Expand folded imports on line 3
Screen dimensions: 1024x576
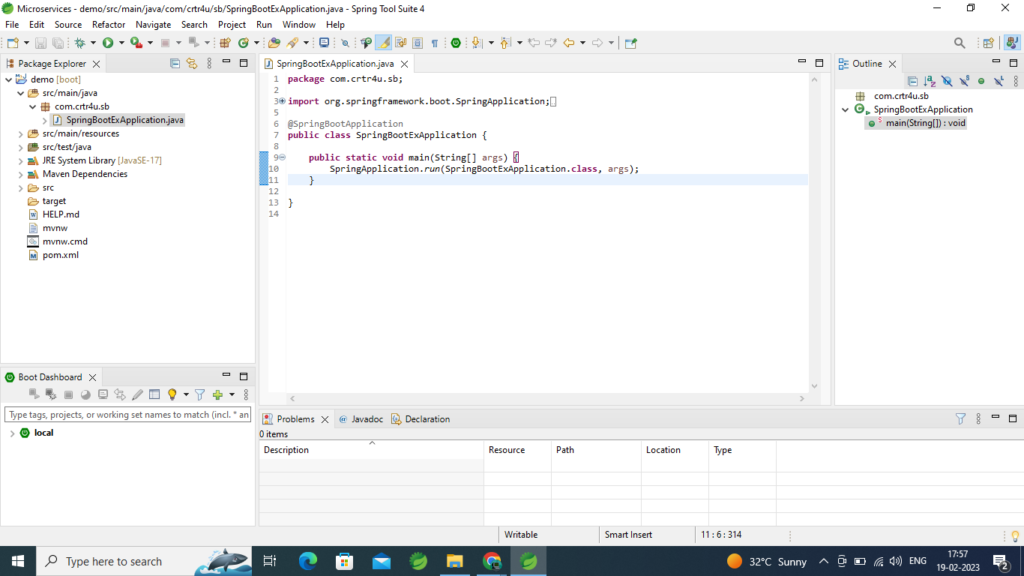pyautogui.click(x=282, y=101)
